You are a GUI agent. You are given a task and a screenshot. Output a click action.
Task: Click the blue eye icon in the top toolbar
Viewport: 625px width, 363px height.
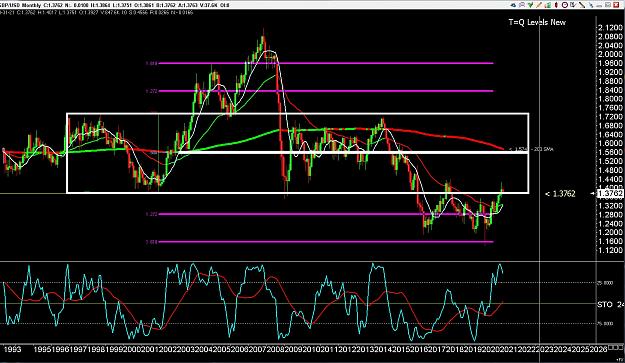tap(513, 5)
